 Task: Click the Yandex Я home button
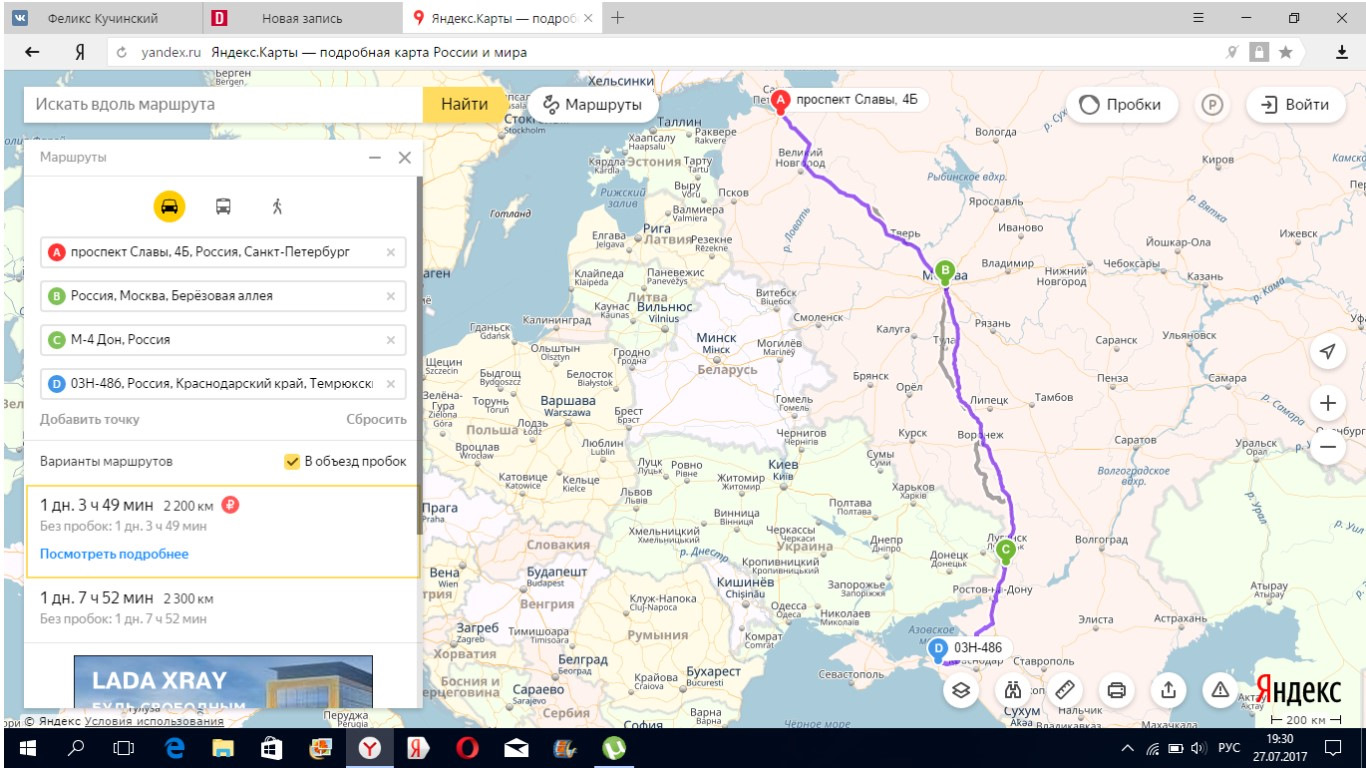click(79, 52)
